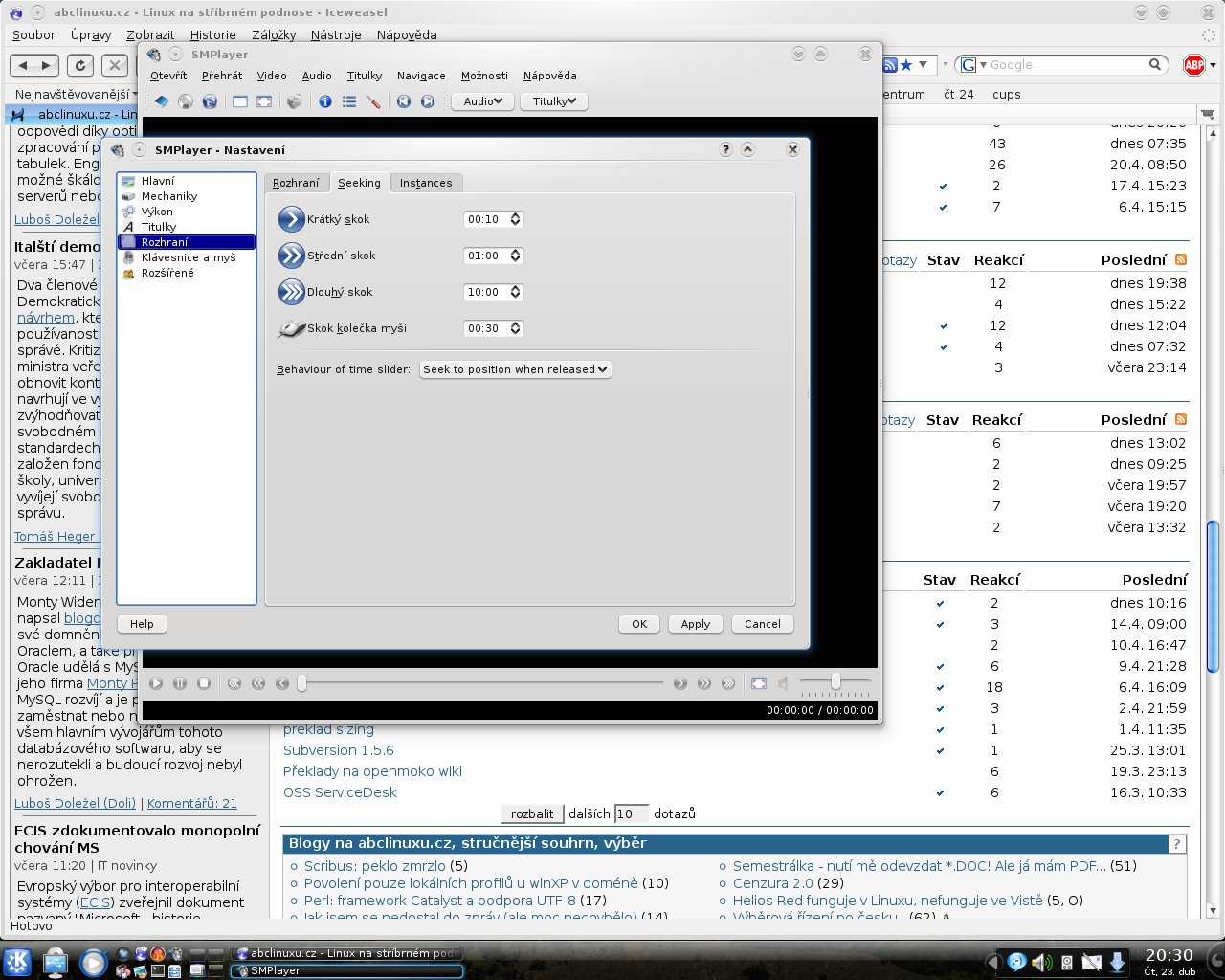
Task: Click medium rewind double-arrow in SMPlayer
Action: (258, 683)
